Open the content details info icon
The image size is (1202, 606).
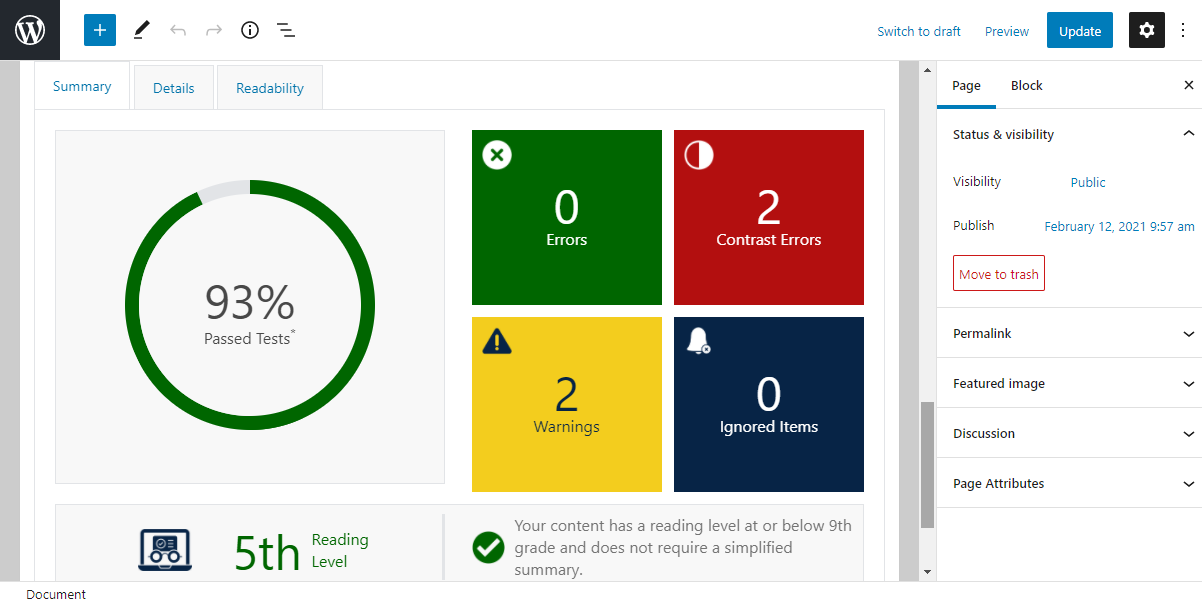tap(250, 30)
